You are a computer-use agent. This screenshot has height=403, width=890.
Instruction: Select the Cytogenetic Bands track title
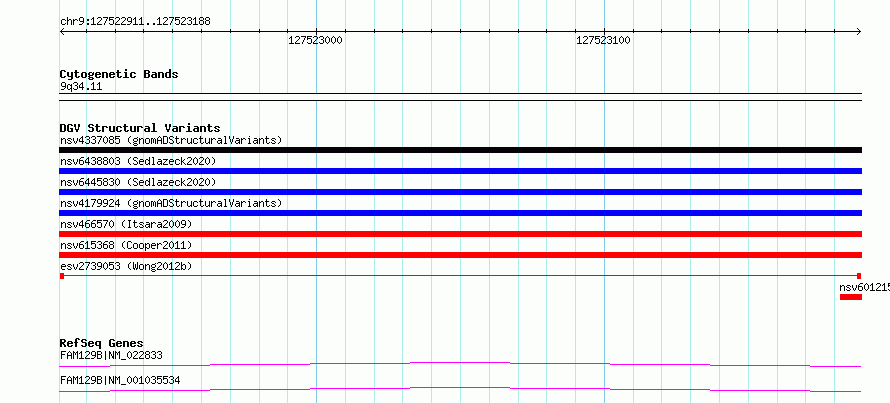click(x=119, y=74)
